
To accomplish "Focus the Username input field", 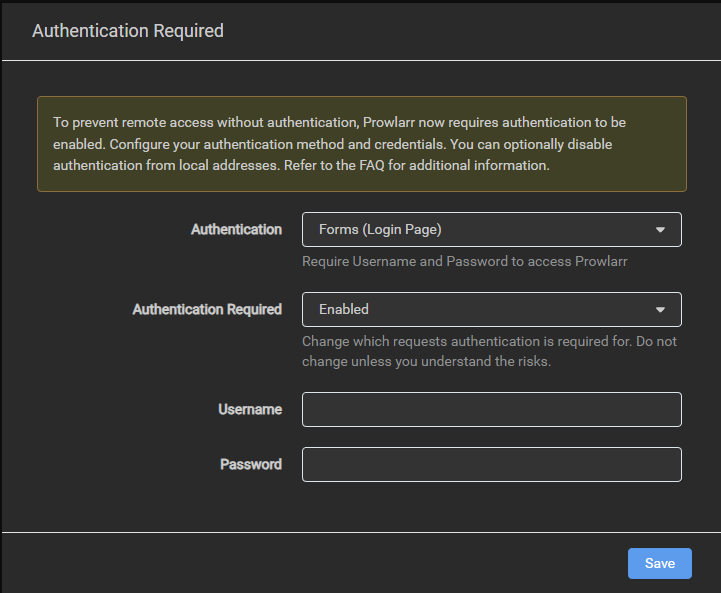I will pyautogui.click(x=491, y=409).
